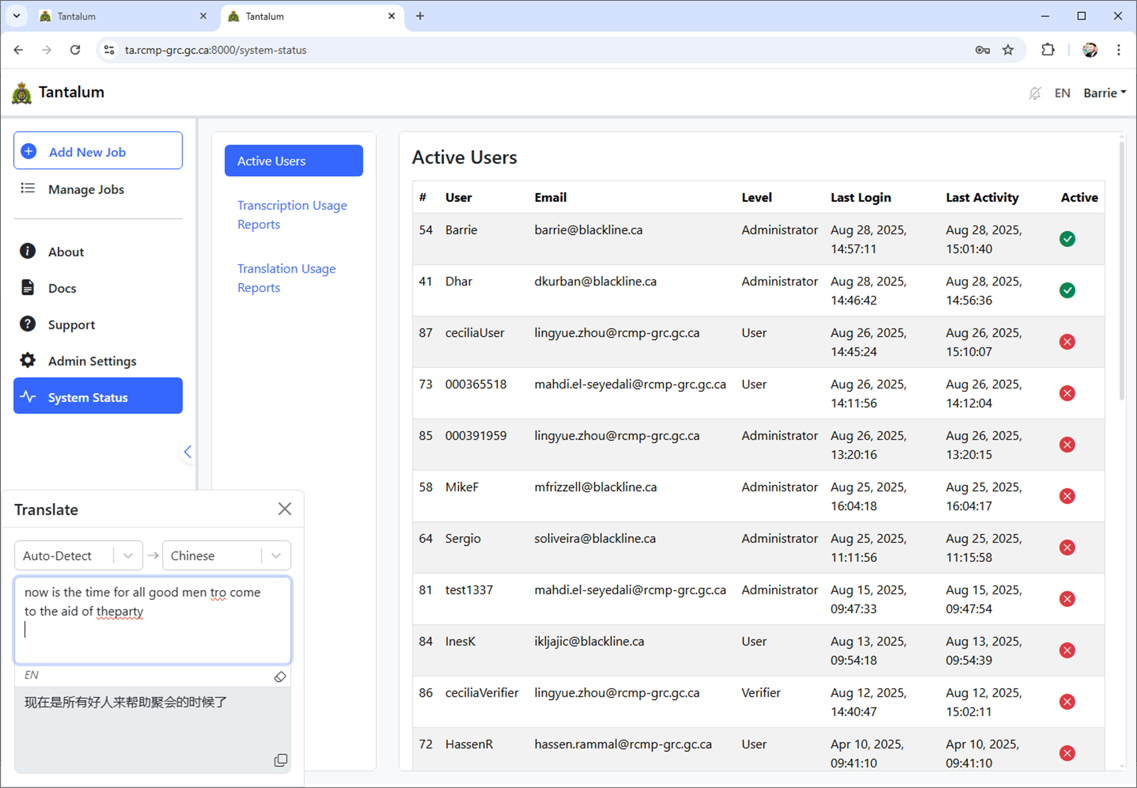The image size is (1137, 788).
Task: Click email soliveira@blackline.ca
Action: tap(595, 539)
